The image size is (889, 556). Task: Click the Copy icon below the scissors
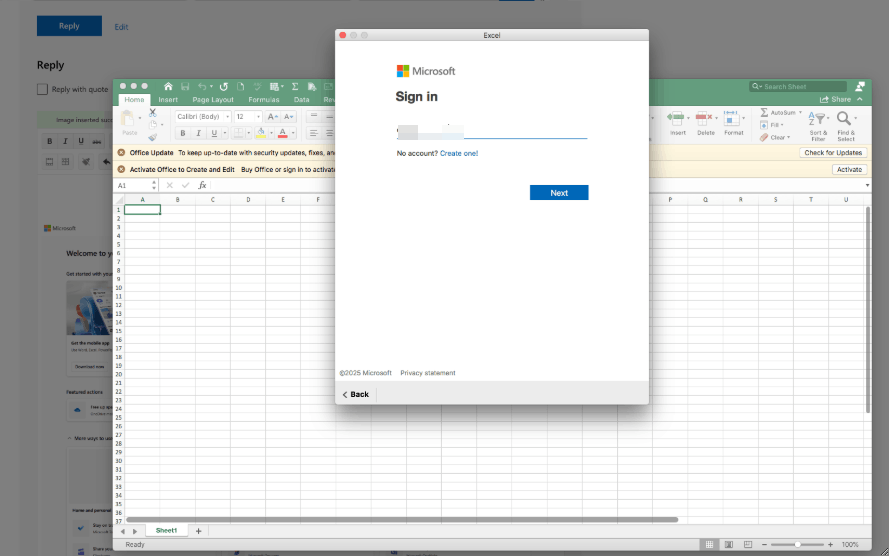153,125
